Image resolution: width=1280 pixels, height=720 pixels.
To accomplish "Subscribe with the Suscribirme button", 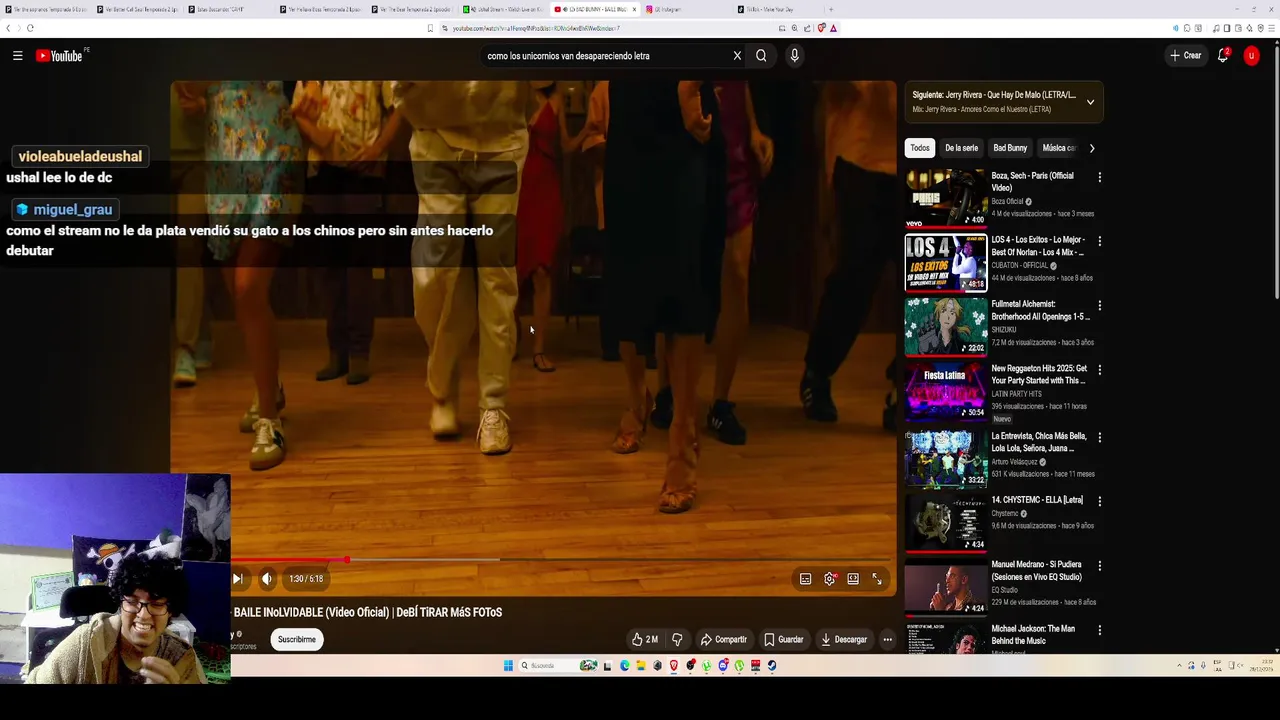I will (x=297, y=639).
